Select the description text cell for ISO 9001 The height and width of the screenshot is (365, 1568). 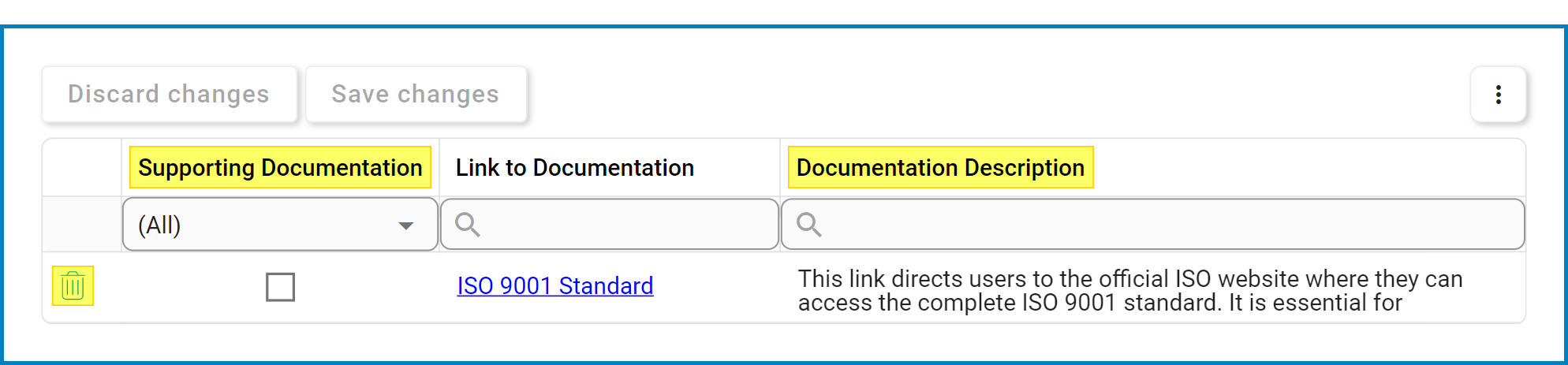tap(1152, 288)
